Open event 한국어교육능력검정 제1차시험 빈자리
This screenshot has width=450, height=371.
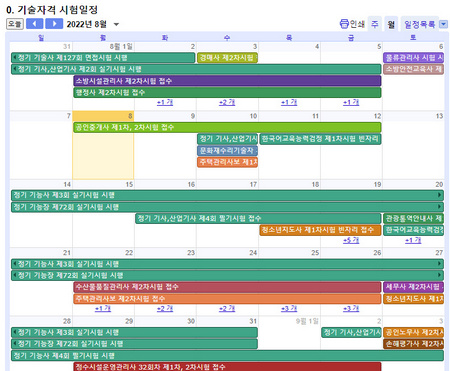[x=320, y=139]
